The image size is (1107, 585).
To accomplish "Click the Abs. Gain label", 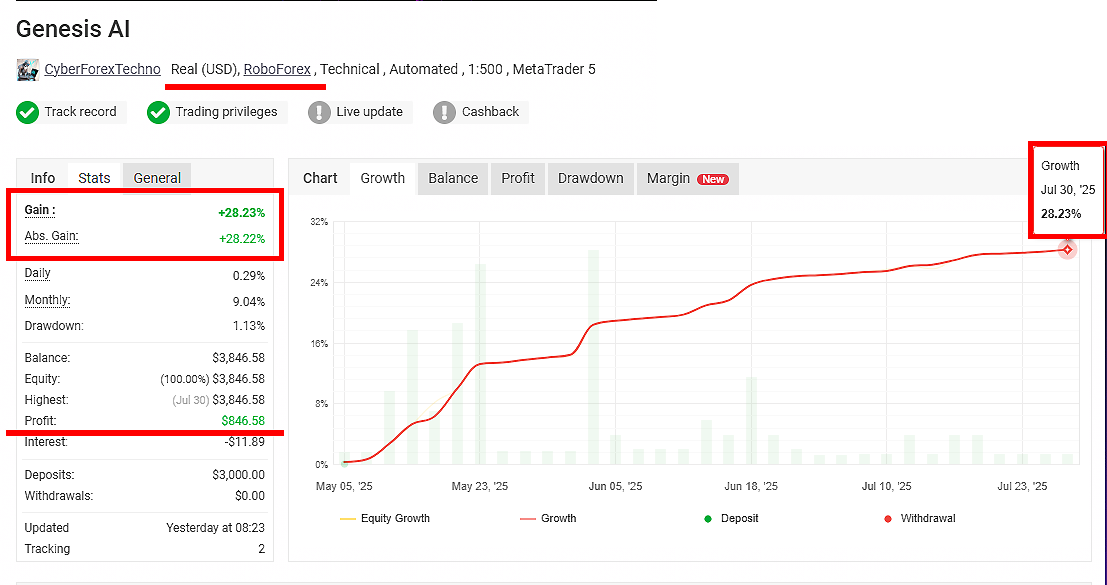I will coord(52,236).
